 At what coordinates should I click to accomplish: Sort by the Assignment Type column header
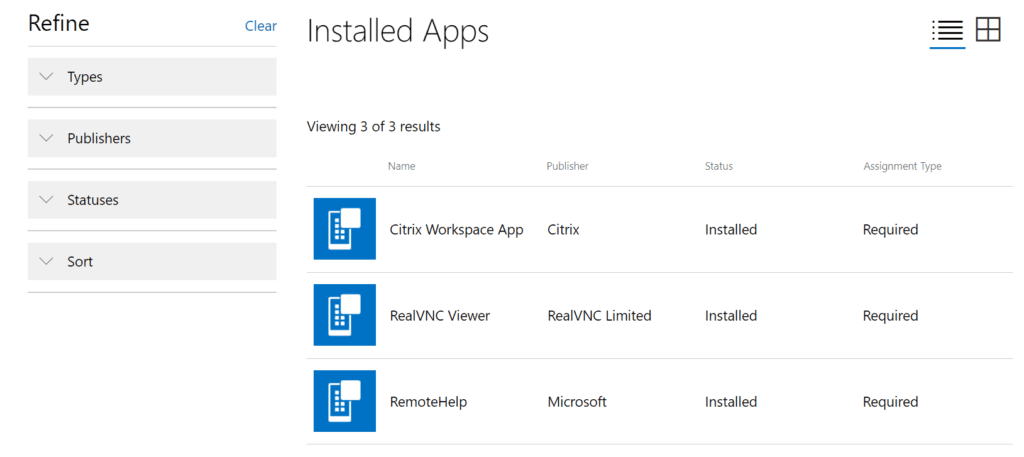pyautogui.click(x=903, y=166)
